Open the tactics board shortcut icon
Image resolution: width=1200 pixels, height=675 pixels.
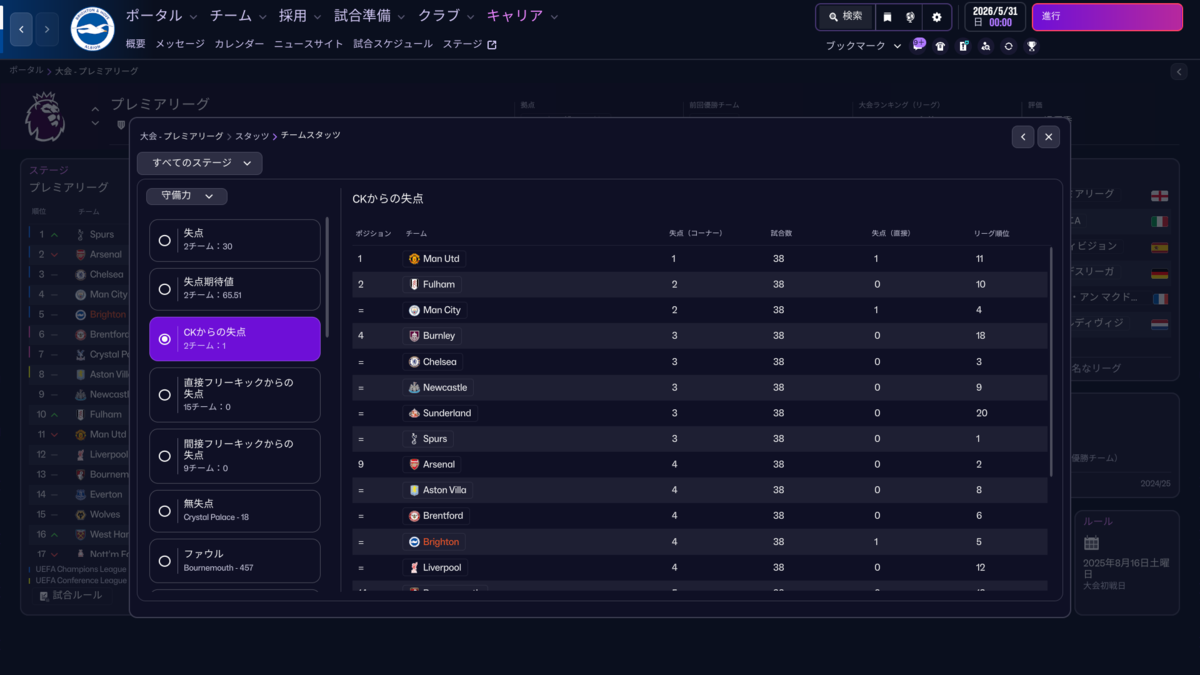point(963,46)
